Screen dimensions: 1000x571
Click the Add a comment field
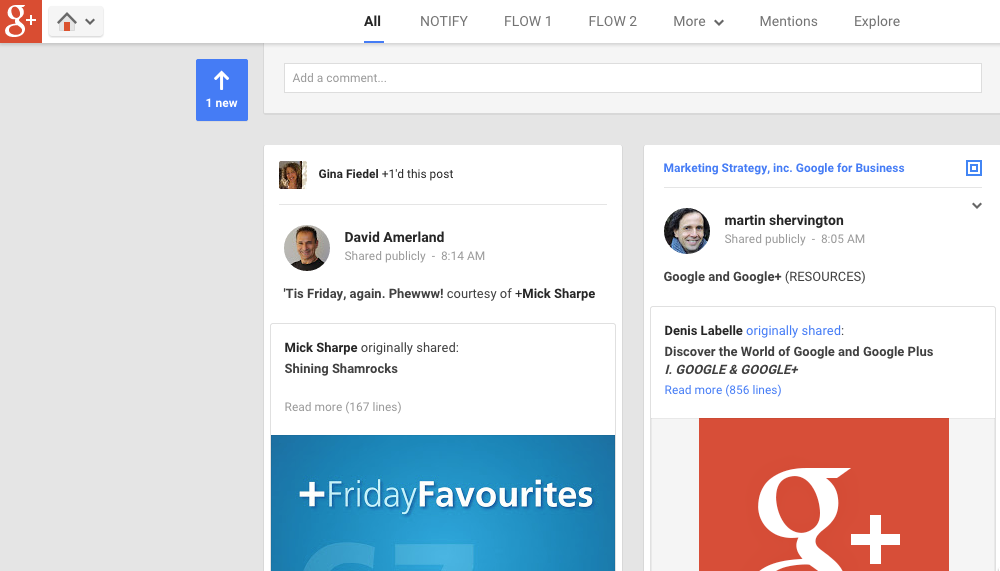pyautogui.click(x=633, y=78)
